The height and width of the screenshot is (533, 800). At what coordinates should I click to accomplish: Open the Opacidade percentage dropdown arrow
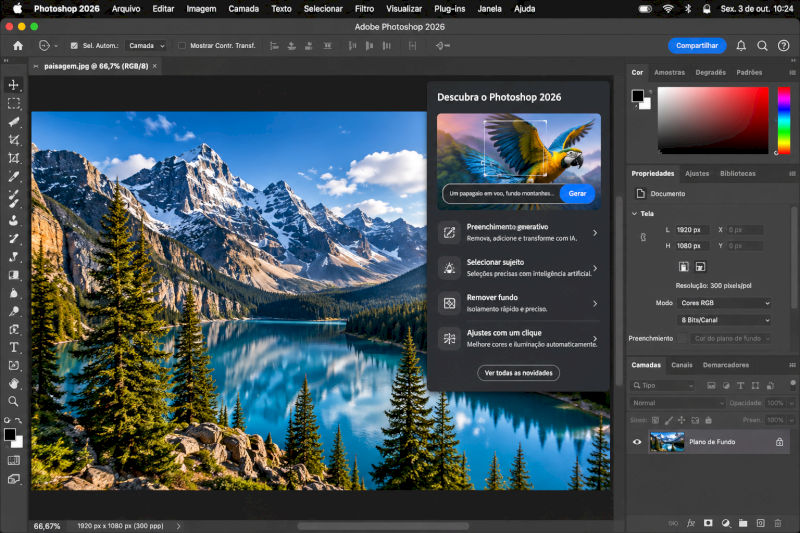coord(791,403)
